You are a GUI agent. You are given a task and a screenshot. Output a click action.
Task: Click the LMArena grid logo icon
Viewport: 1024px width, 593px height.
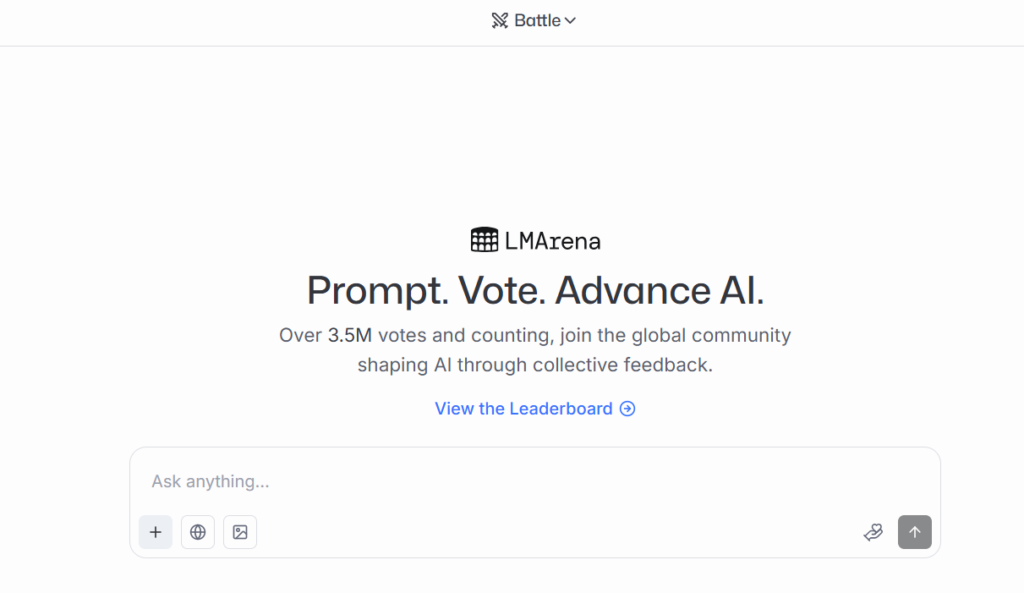pos(484,240)
